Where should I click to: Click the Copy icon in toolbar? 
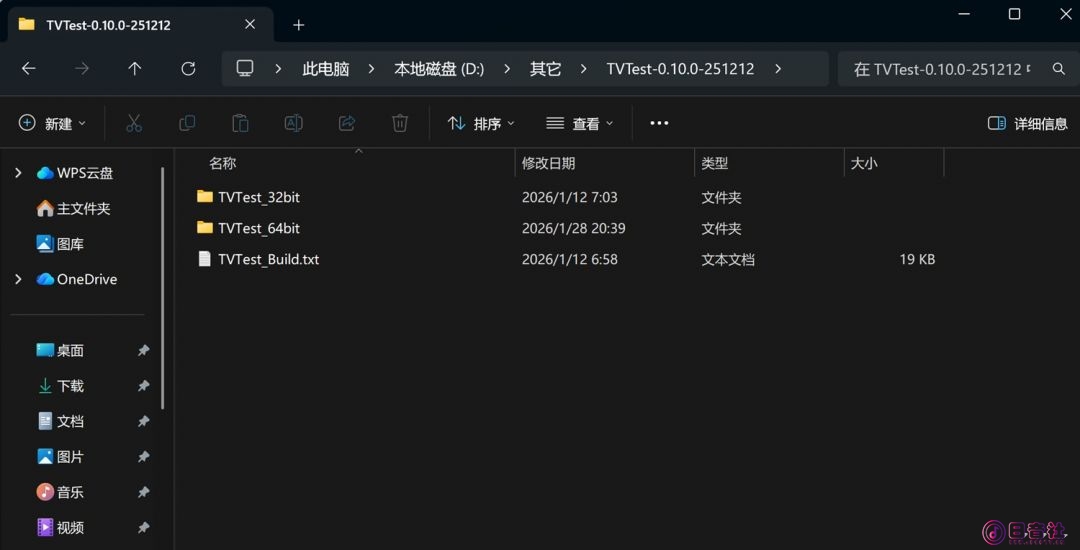point(187,123)
